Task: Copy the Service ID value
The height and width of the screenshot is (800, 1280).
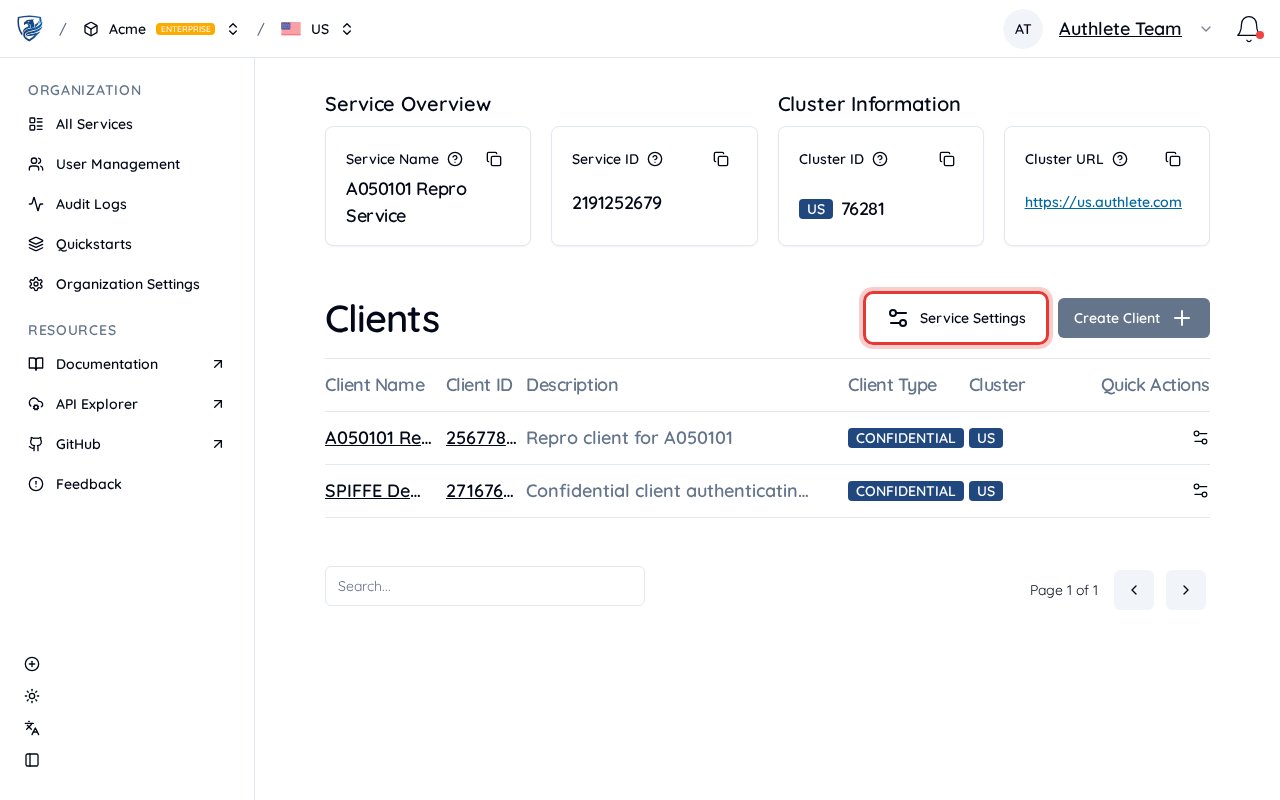Action: pos(721,159)
